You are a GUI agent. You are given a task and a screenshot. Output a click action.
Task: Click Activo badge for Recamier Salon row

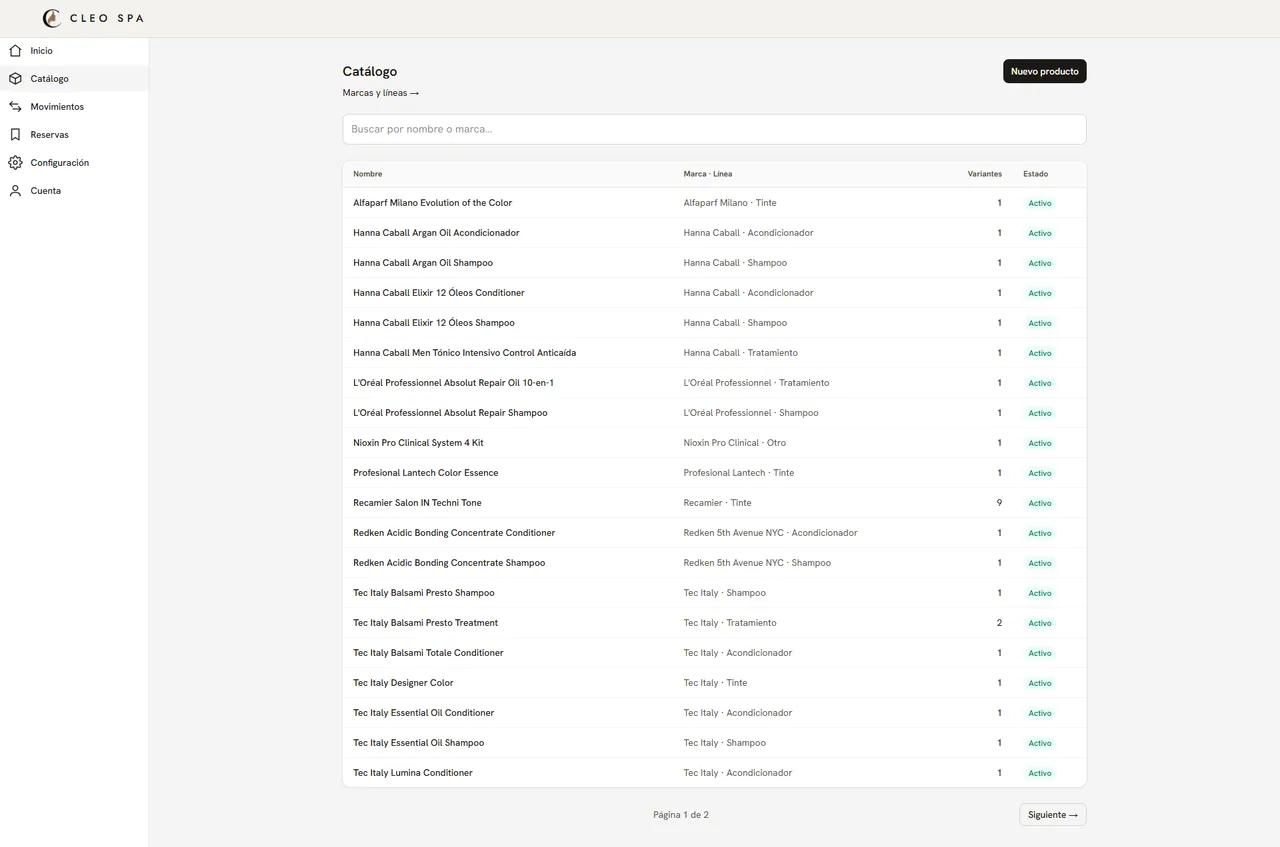1040,503
